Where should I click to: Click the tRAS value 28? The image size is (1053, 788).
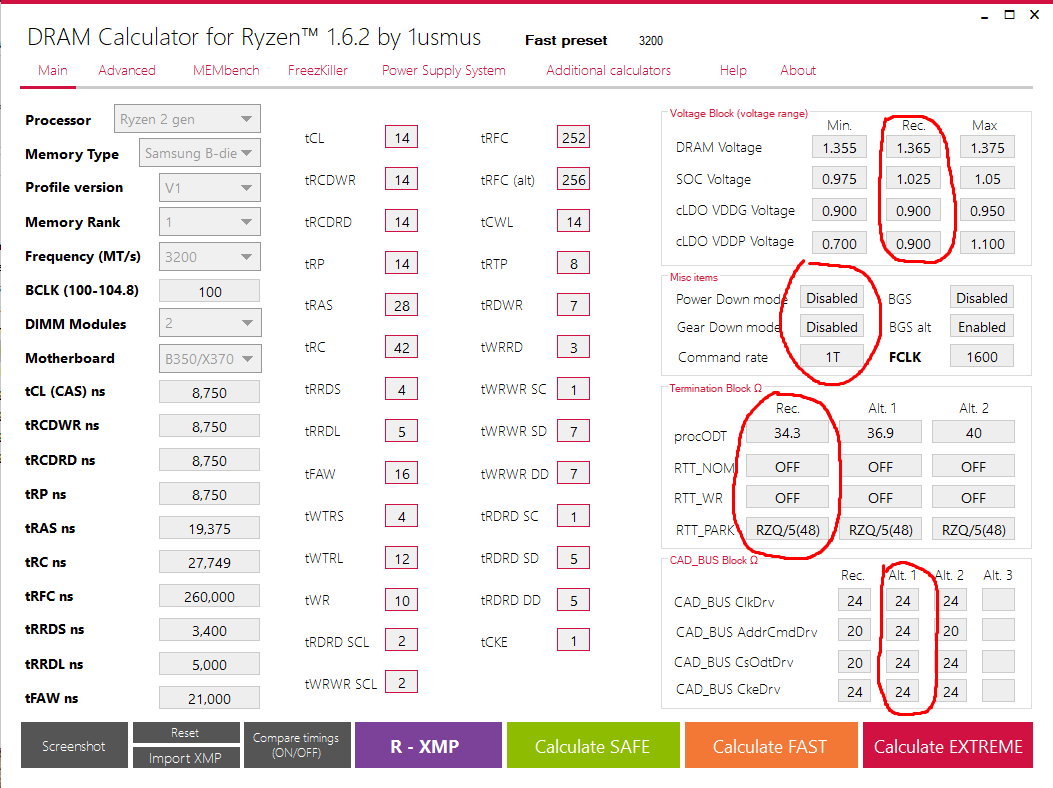(x=402, y=306)
